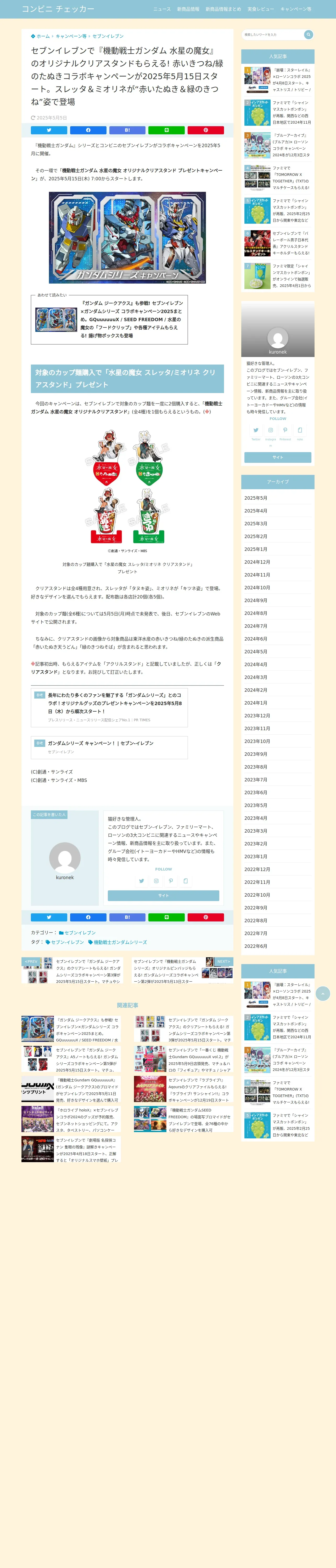Open キャンペーン等 breadcrumb link

coord(71,37)
